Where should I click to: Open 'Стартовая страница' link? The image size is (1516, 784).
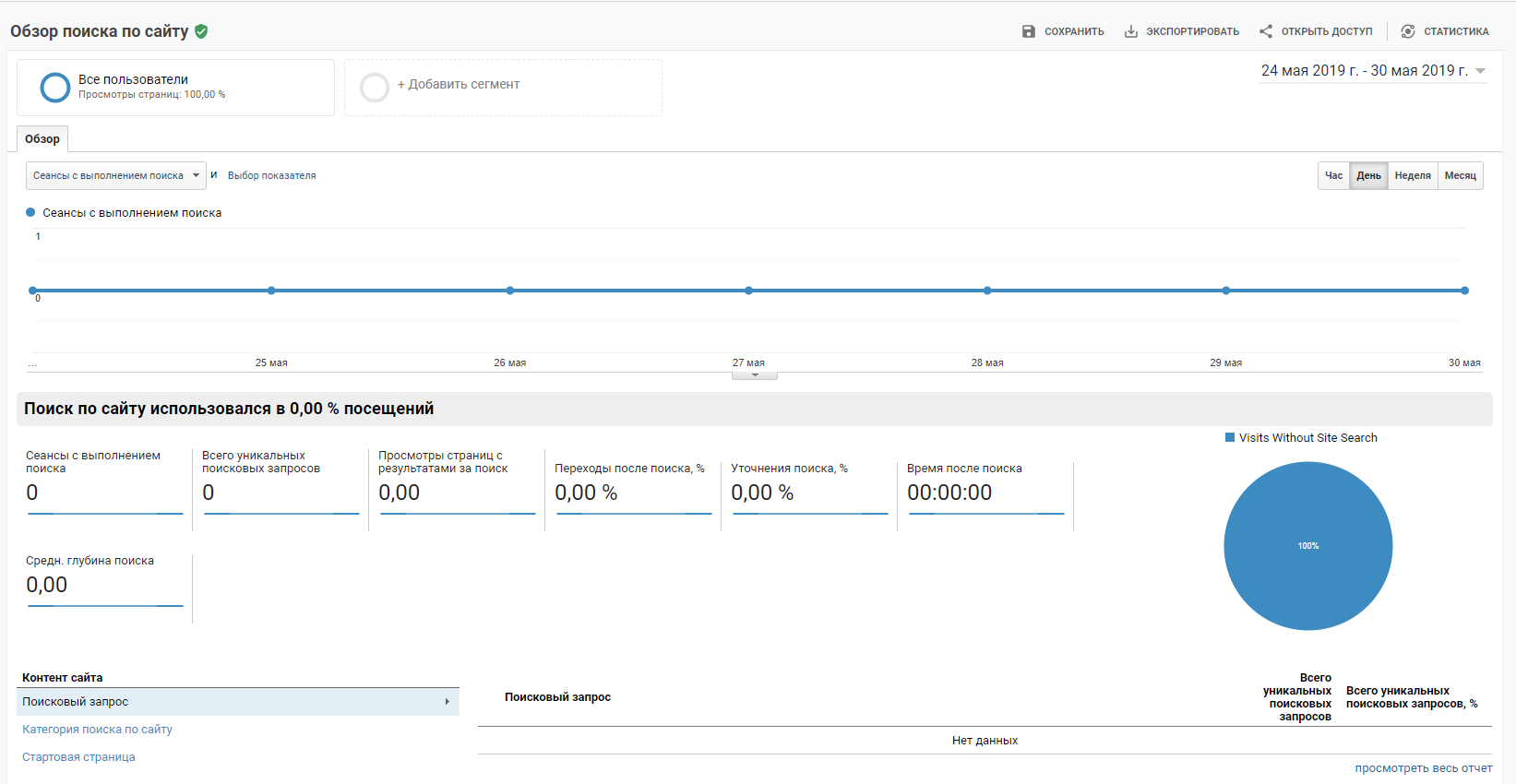tap(78, 757)
